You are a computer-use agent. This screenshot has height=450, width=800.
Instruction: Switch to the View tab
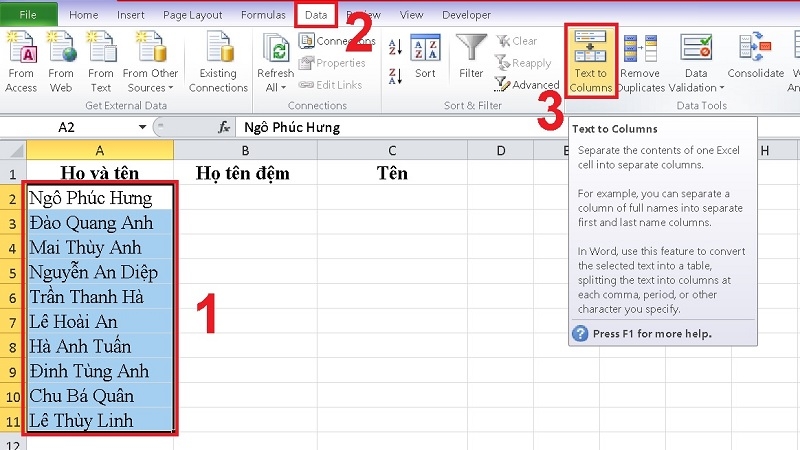[411, 15]
